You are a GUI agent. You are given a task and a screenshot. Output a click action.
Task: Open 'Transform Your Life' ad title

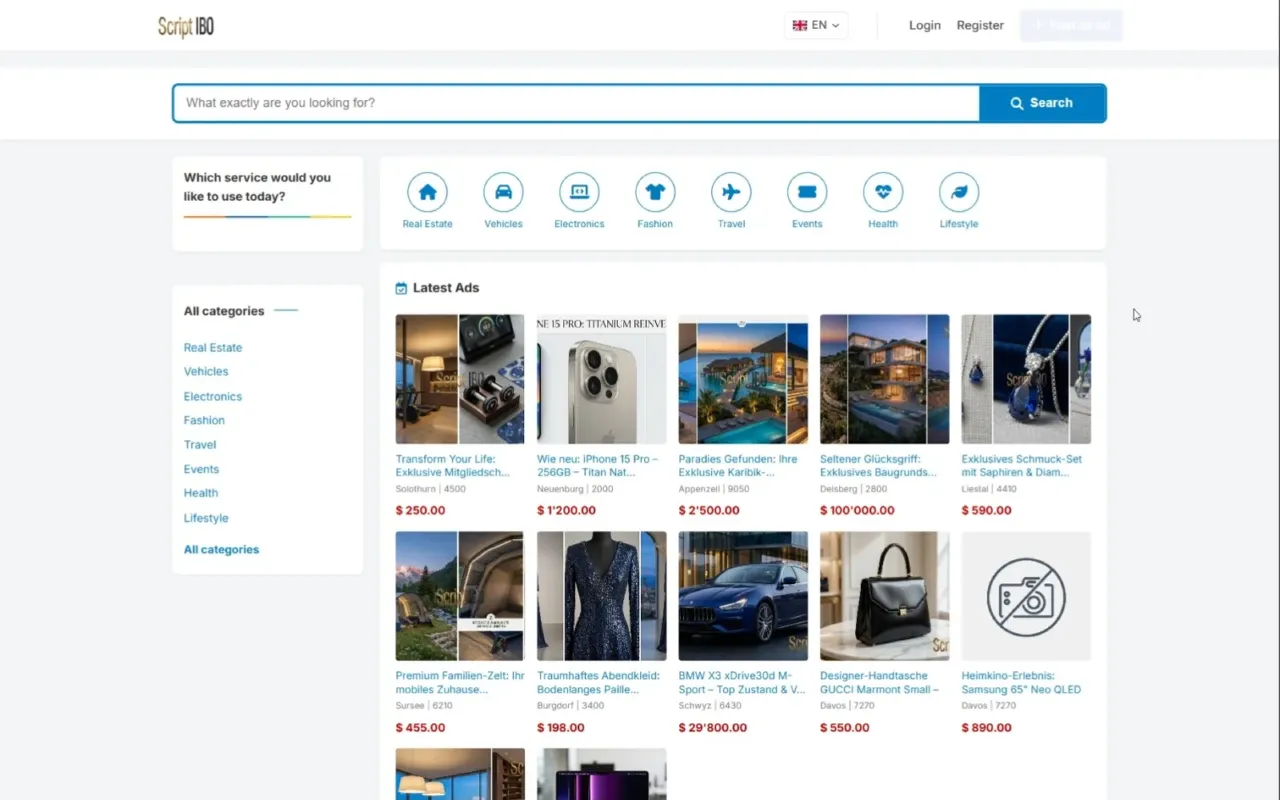point(453,466)
